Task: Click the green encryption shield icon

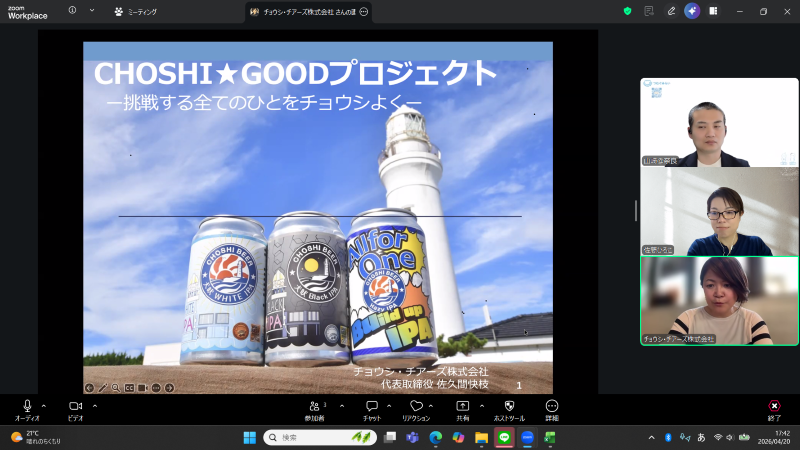Action: click(x=628, y=11)
